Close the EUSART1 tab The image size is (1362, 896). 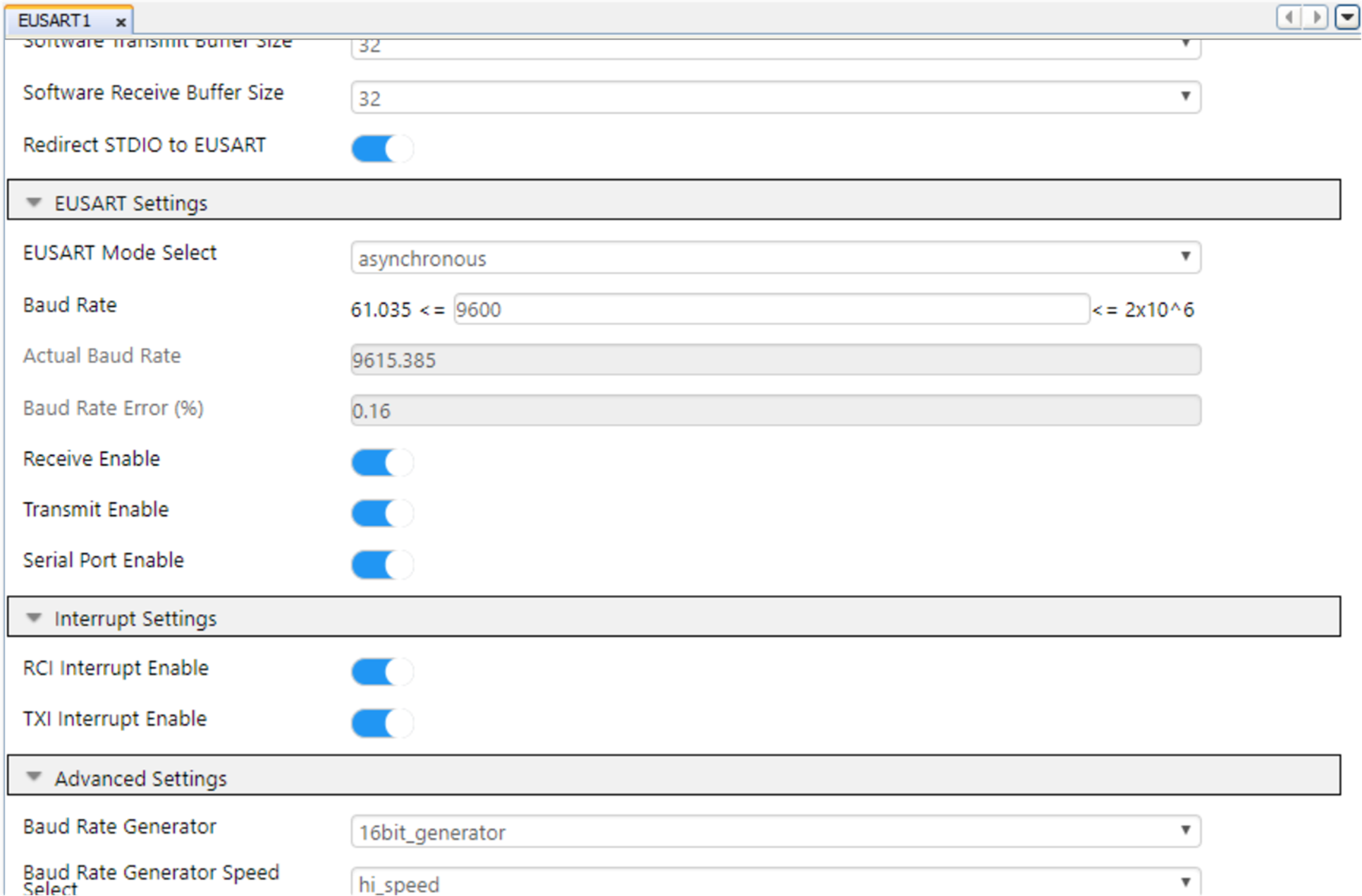click(121, 22)
